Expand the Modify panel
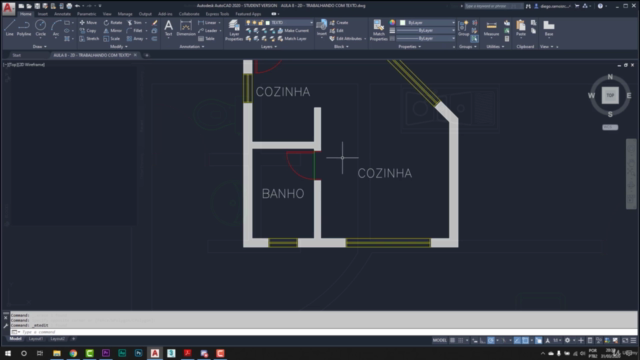640x360 pixels. coord(119,47)
